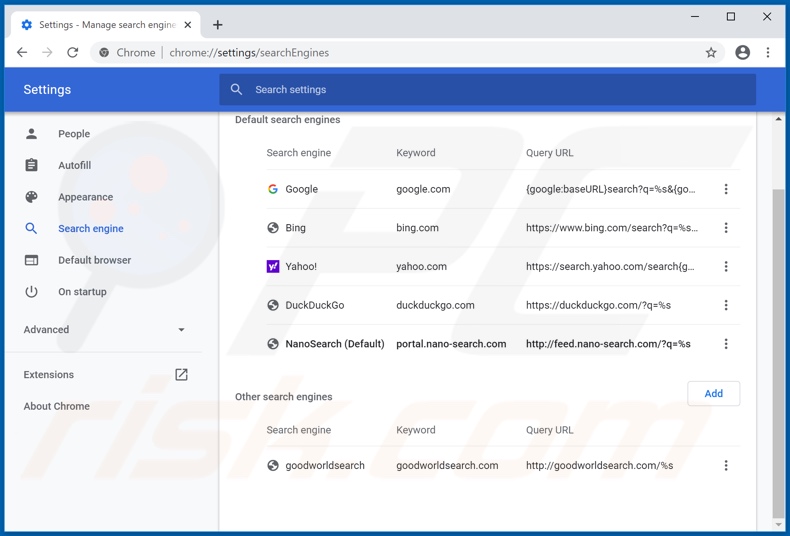The height and width of the screenshot is (536, 790).
Task: Select Appearance in the settings sidebar
Action: click(85, 197)
